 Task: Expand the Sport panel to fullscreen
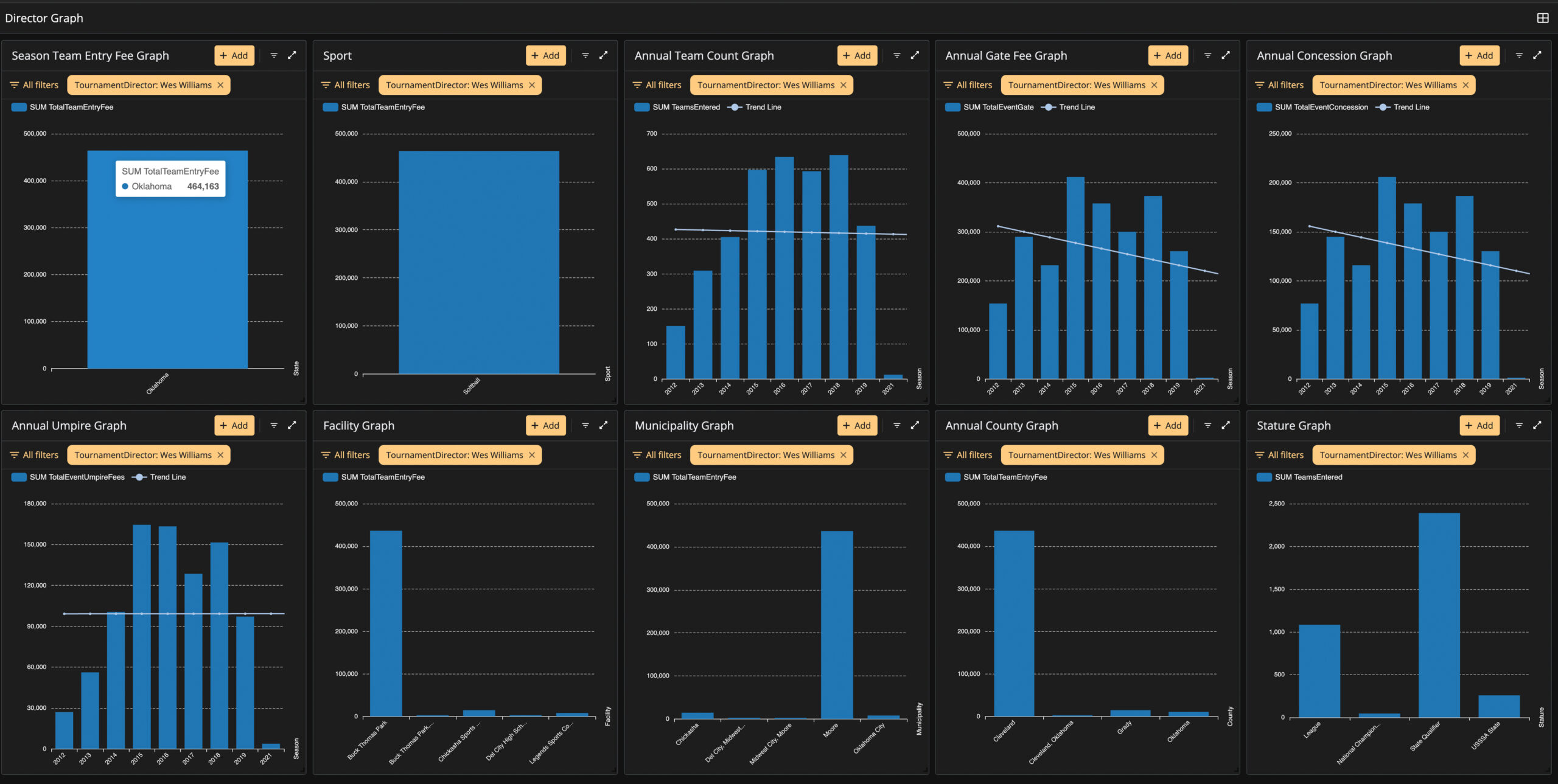click(604, 55)
